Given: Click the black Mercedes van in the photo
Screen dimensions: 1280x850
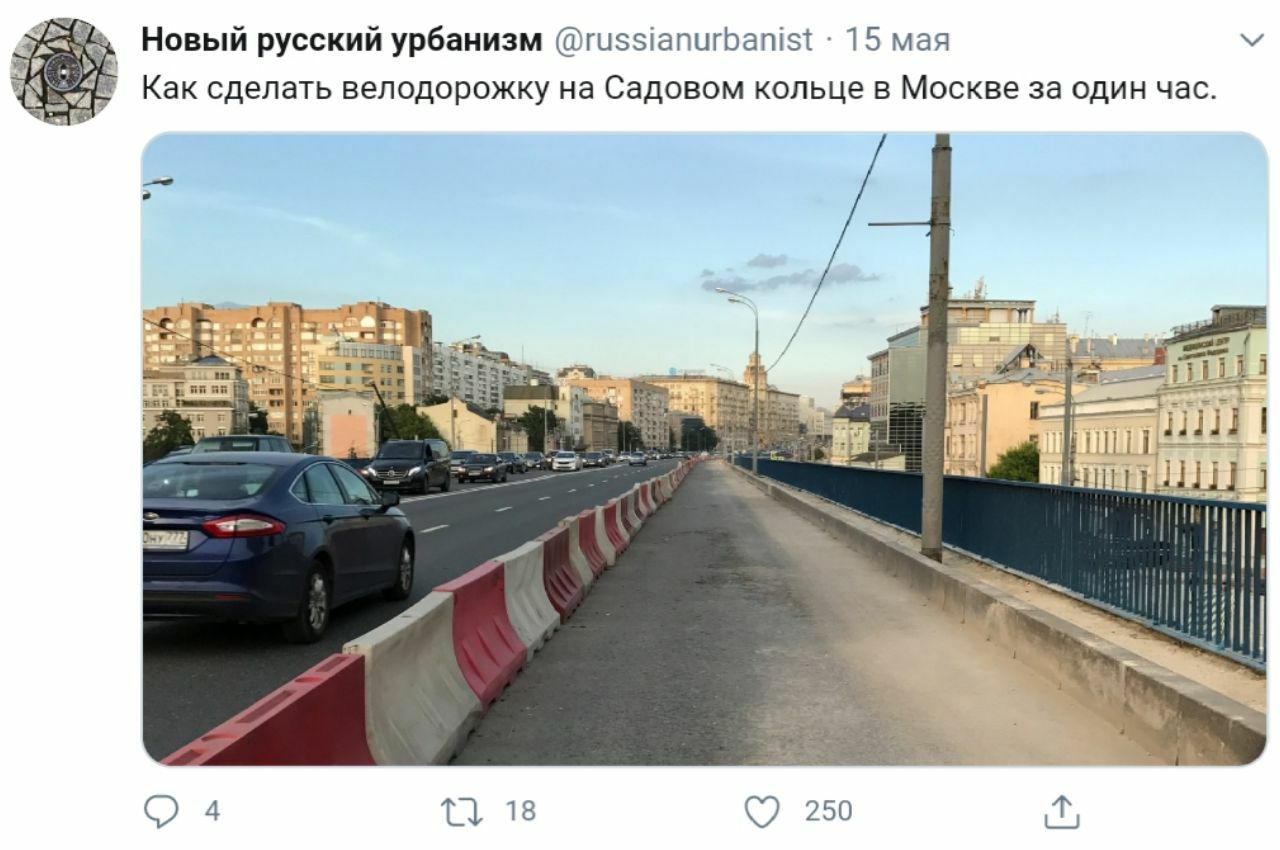Looking at the screenshot, I should pos(408,465).
